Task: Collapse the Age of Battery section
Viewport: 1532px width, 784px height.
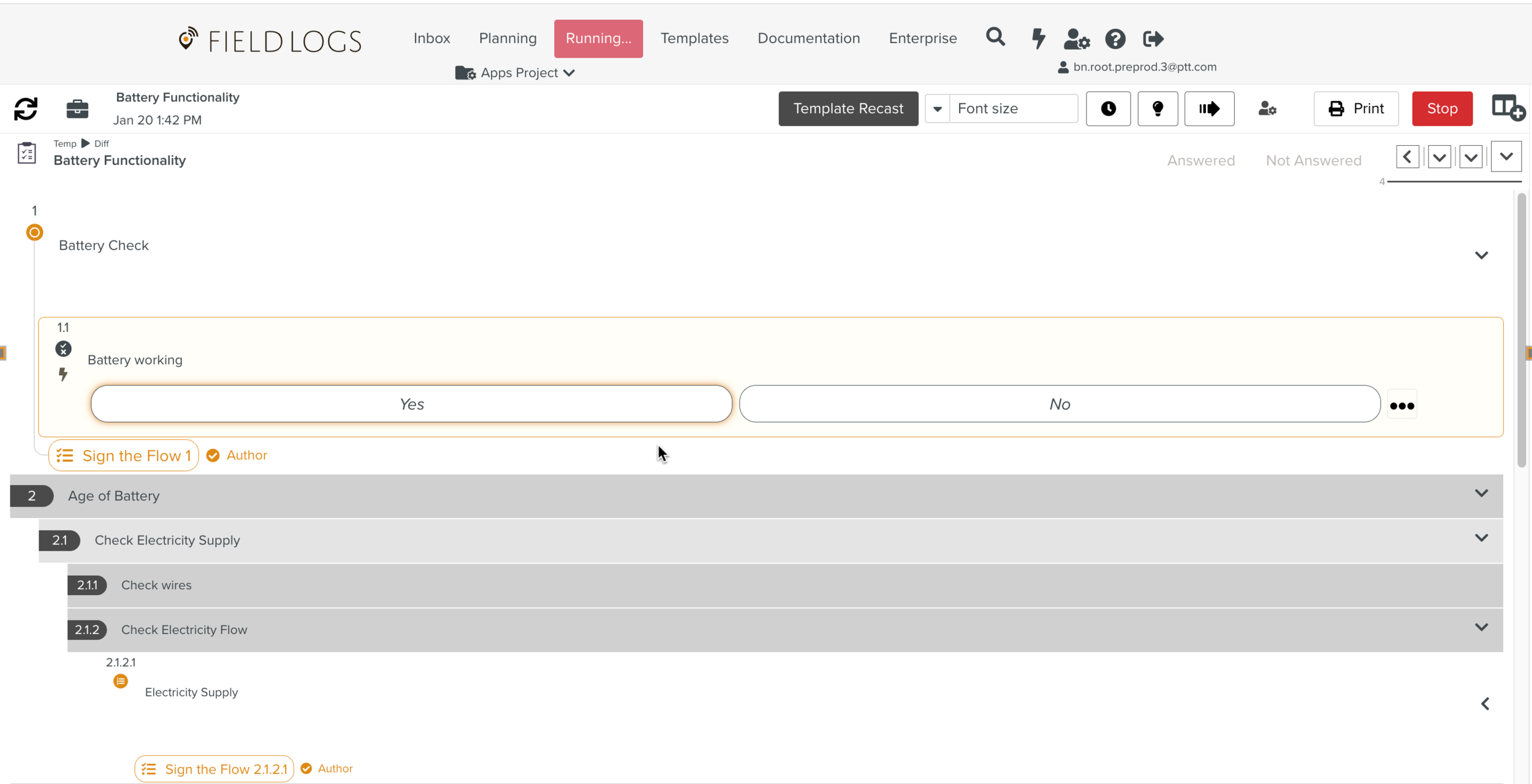Action: tap(1481, 494)
